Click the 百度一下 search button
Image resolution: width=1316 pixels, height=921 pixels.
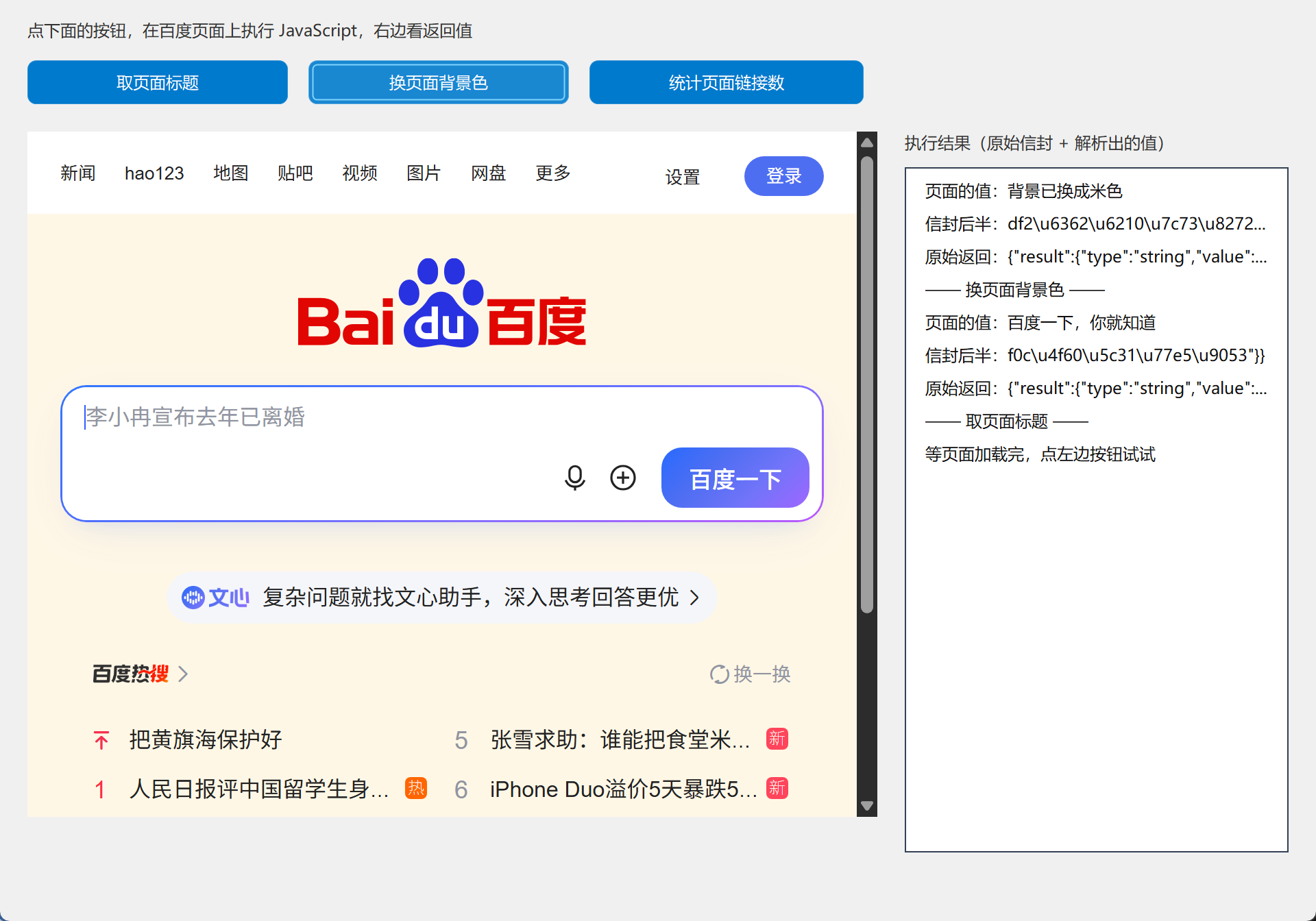[735, 478]
